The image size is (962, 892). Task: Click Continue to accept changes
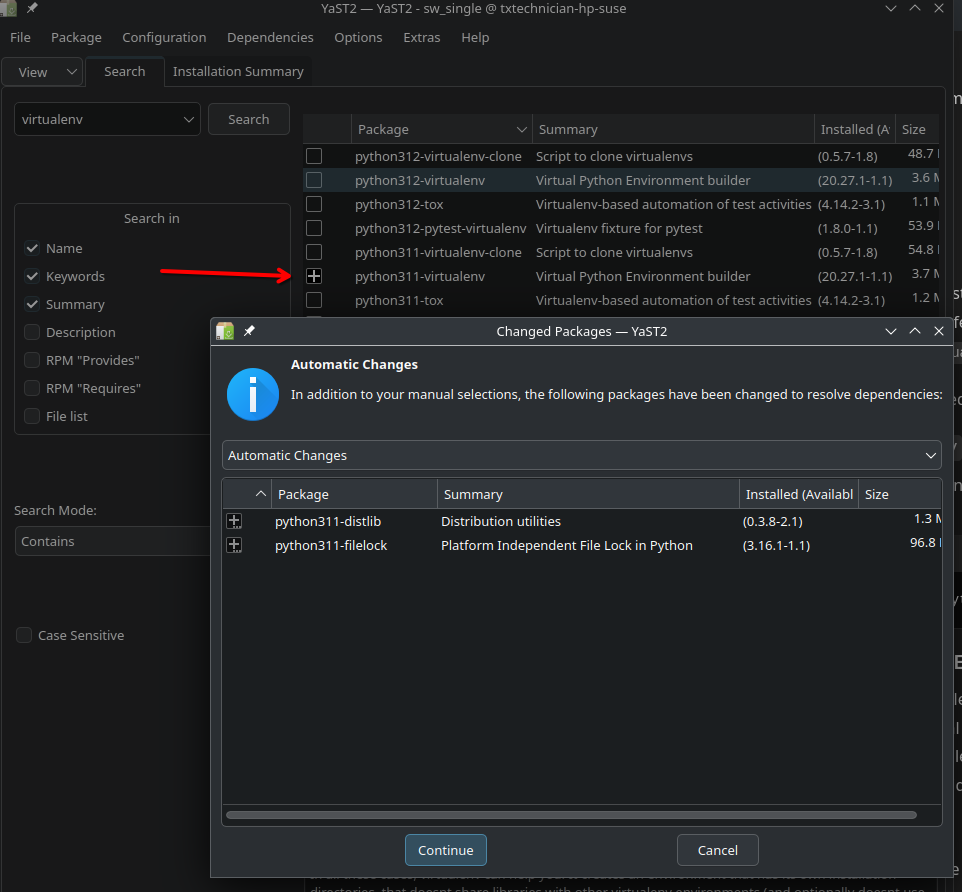(x=446, y=850)
